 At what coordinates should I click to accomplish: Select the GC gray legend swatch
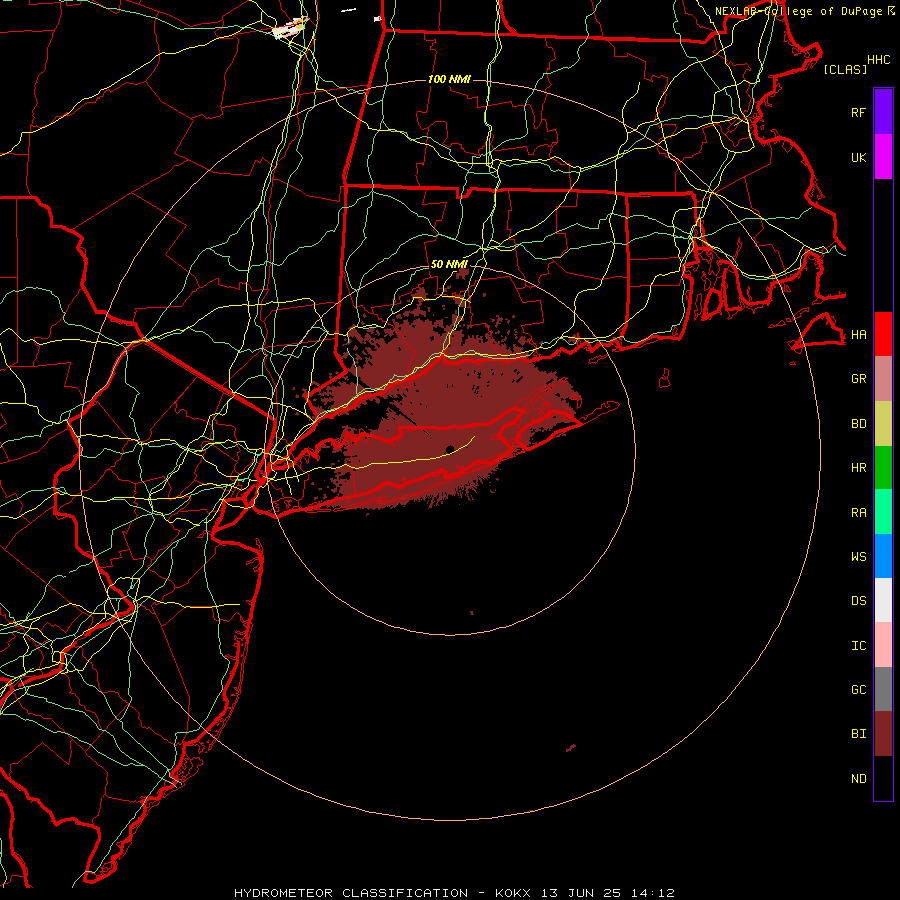(883, 689)
